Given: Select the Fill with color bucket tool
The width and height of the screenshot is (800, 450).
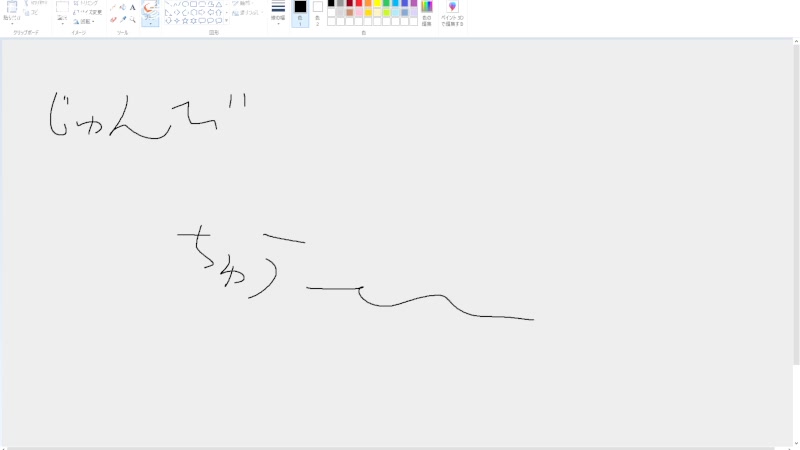Looking at the screenshot, I should [123, 7].
